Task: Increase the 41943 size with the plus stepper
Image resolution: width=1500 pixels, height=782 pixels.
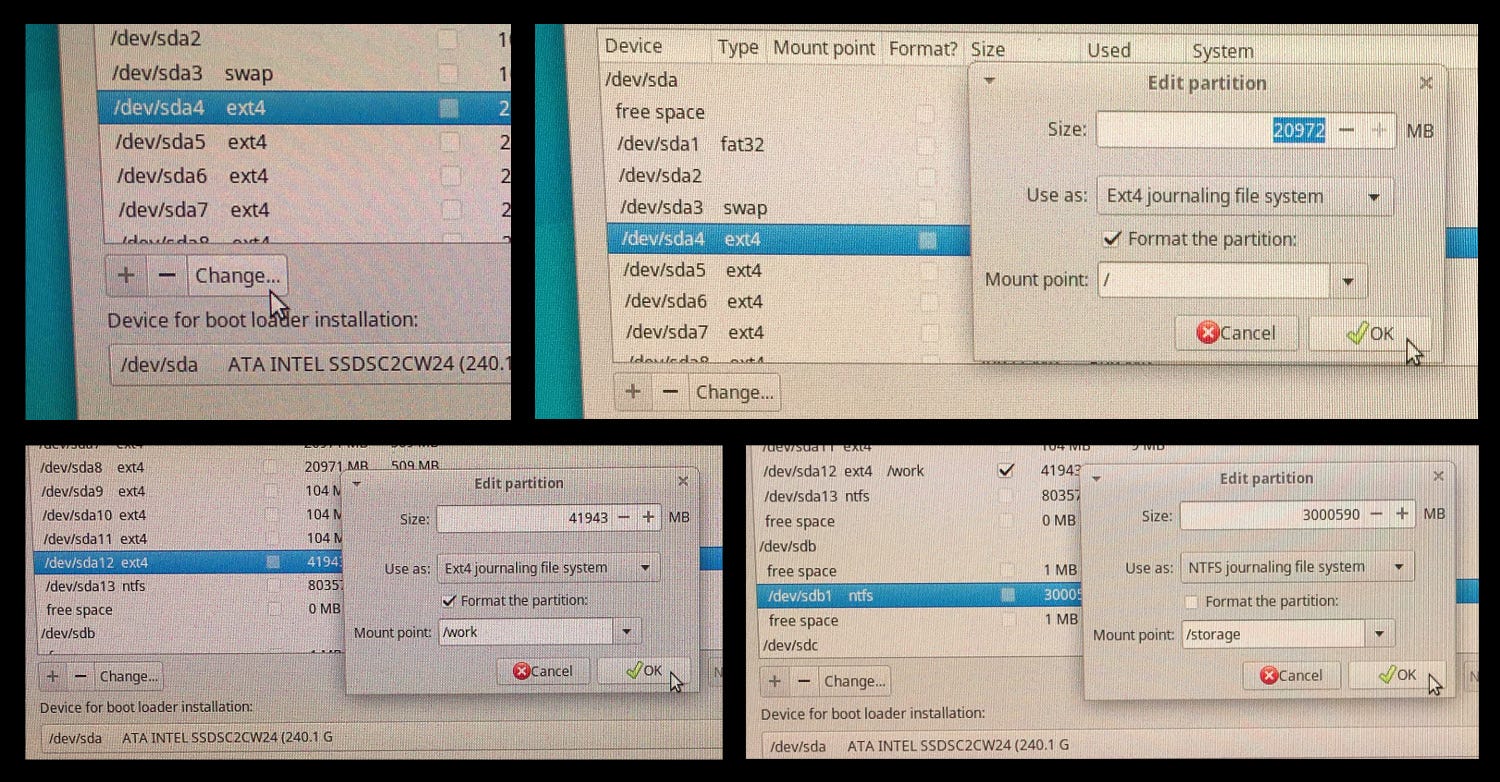Action: (648, 517)
